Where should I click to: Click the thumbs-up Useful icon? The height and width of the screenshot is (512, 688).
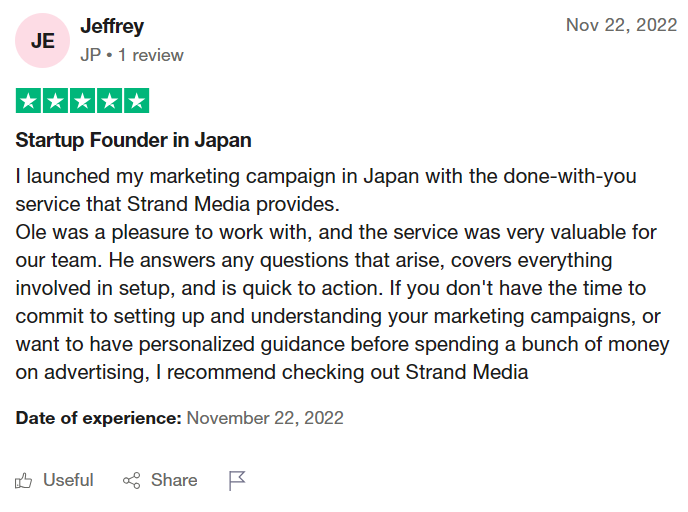[24, 481]
